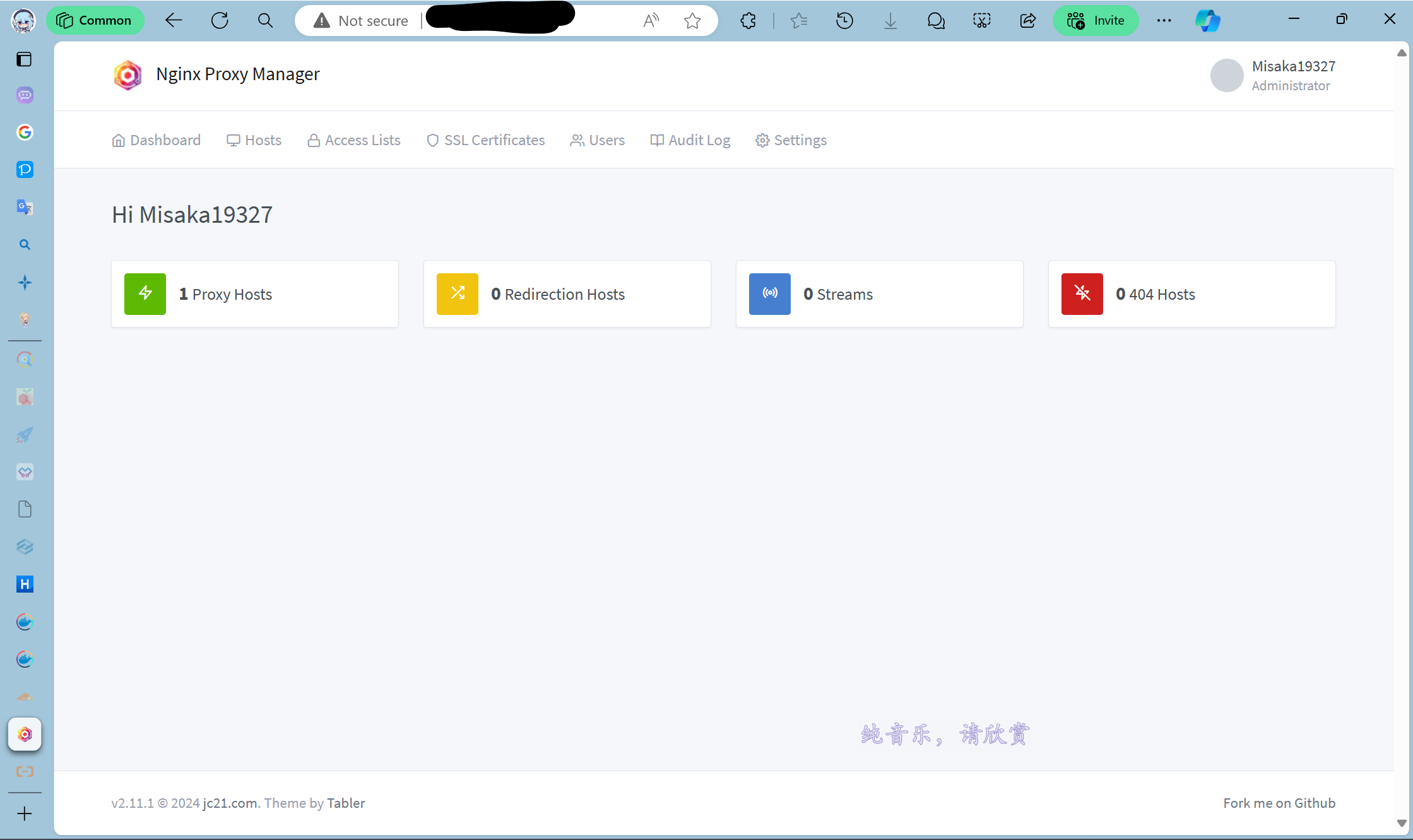The width and height of the screenshot is (1413, 840).
Task: Select the active Nginx Proxy Manager tab
Action: (25, 734)
